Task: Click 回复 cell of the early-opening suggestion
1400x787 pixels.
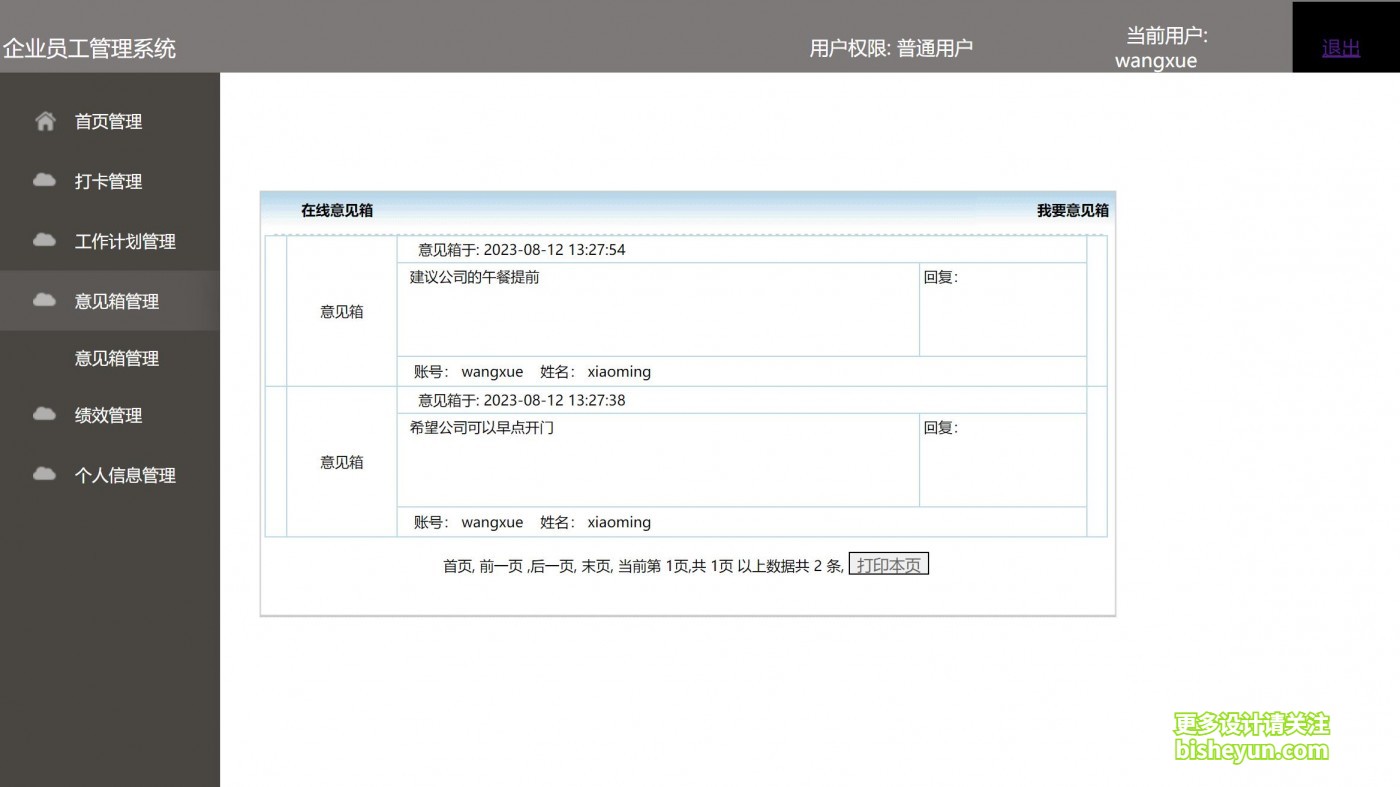Action: [x=1003, y=460]
